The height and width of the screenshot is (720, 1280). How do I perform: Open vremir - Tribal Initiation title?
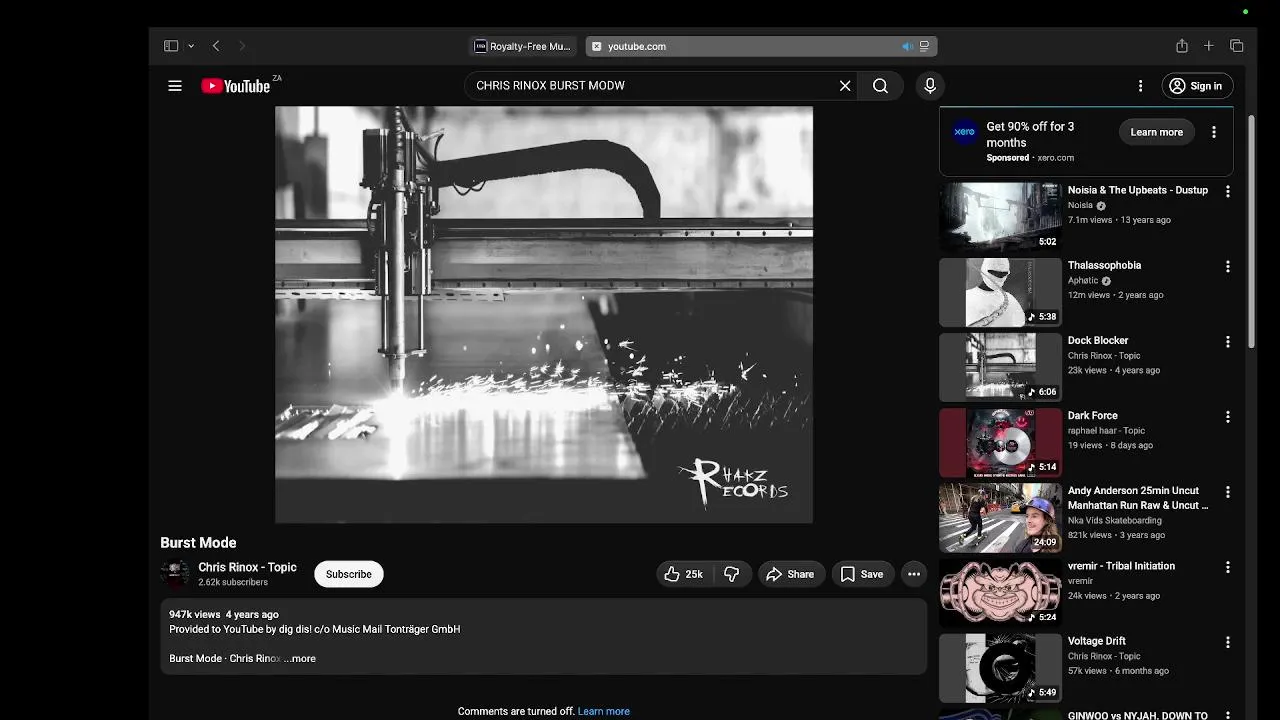click(x=1121, y=566)
